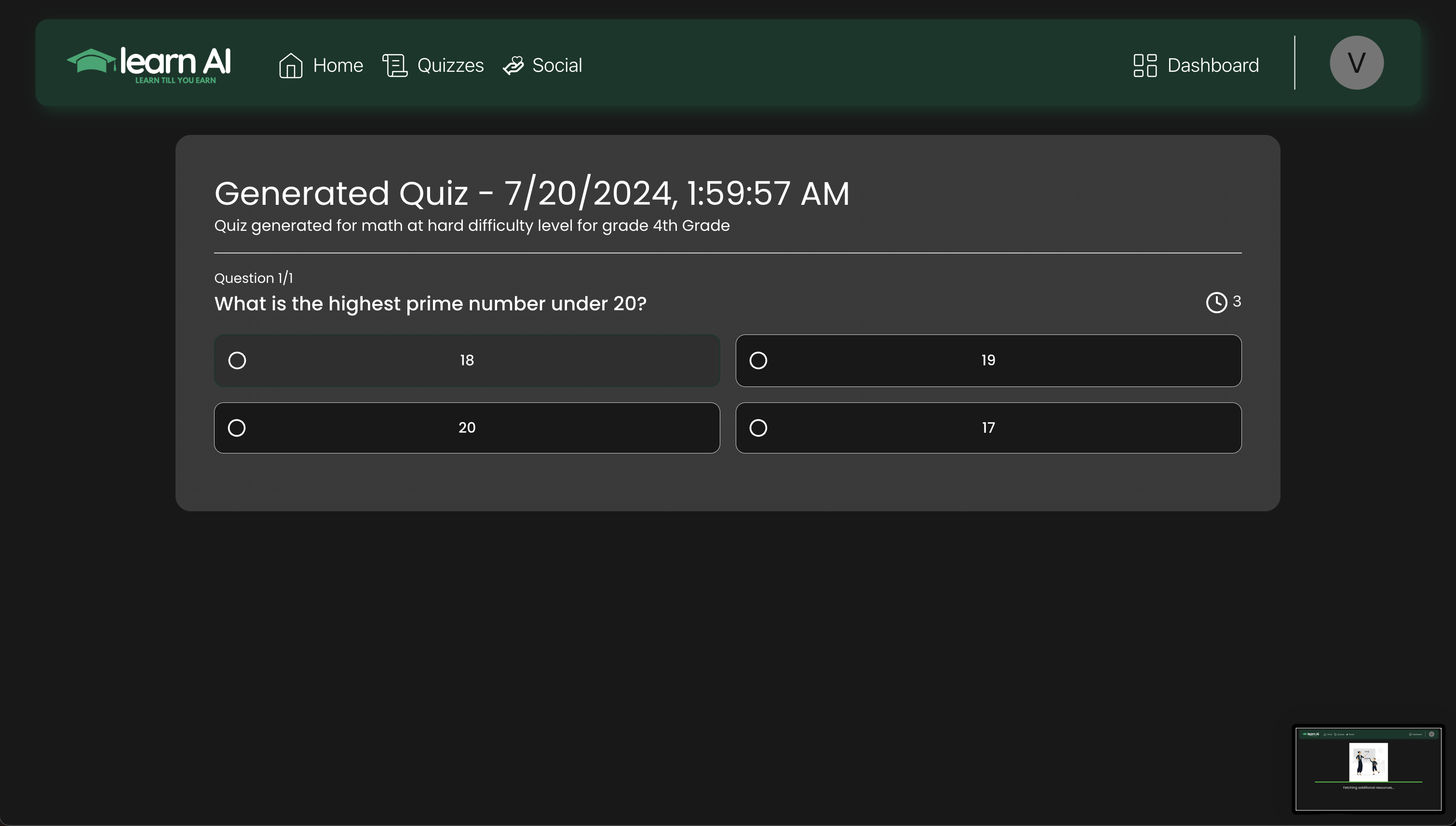Open the V user avatar
This screenshot has height=826, width=1456.
1356,62
